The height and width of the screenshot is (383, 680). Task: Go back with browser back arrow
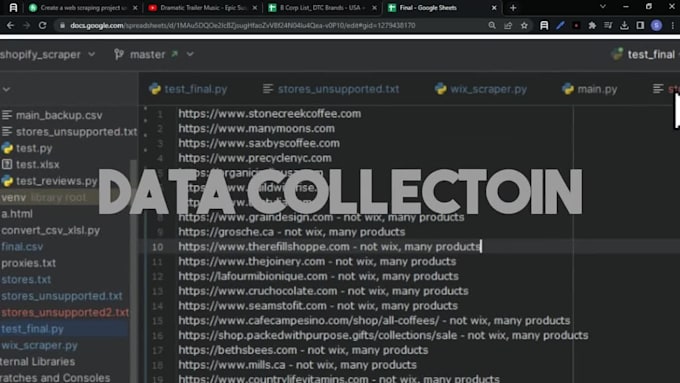click(x=10, y=26)
